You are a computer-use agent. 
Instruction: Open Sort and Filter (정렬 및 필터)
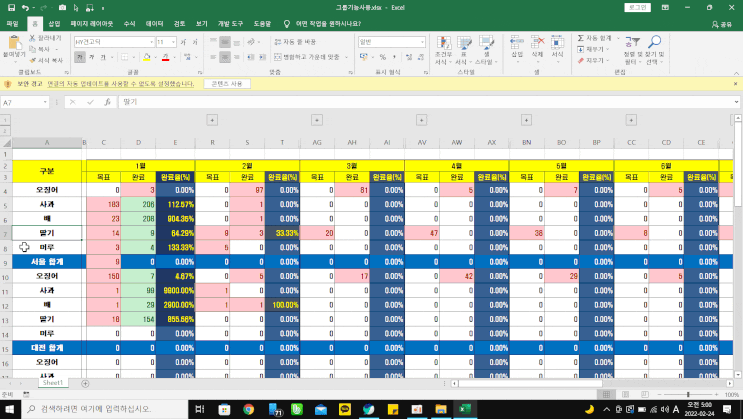click(632, 50)
